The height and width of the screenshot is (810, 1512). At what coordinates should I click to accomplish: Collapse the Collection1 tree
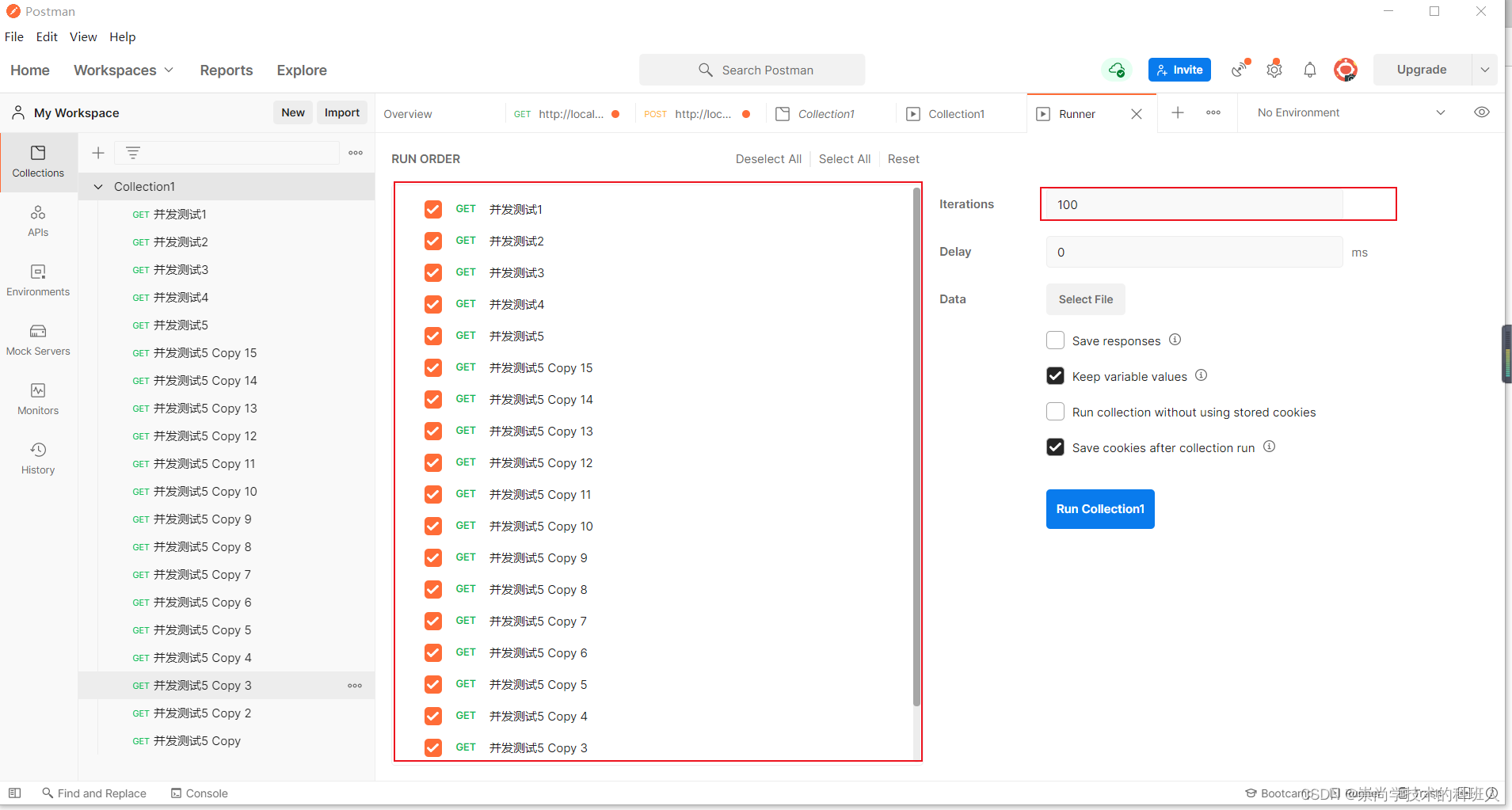(x=98, y=187)
